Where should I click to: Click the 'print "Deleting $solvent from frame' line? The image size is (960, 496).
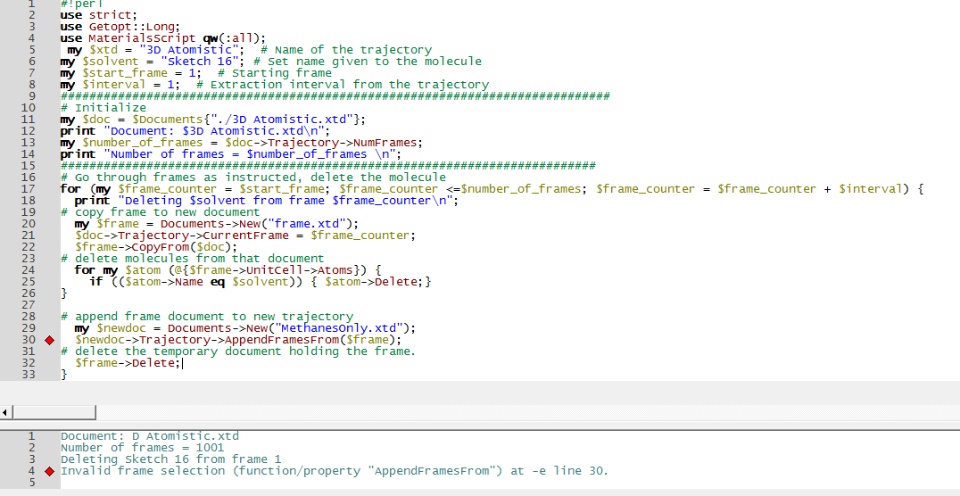point(266,201)
